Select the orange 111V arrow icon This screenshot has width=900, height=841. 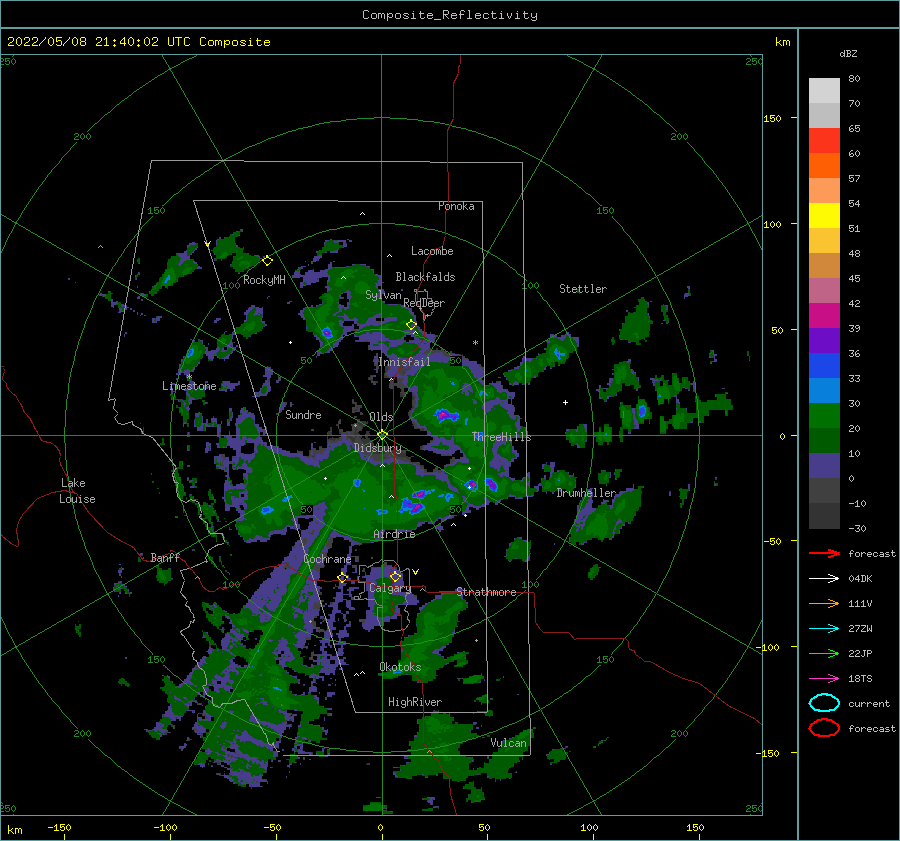tap(824, 603)
